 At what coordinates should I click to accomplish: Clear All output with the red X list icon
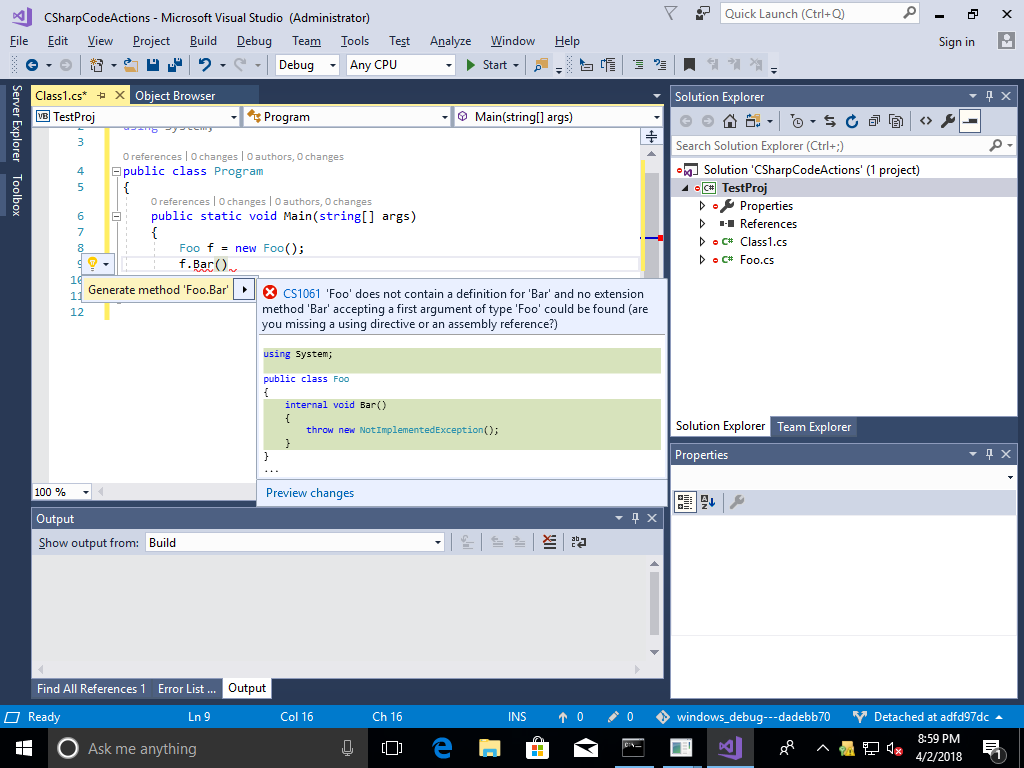(549, 542)
